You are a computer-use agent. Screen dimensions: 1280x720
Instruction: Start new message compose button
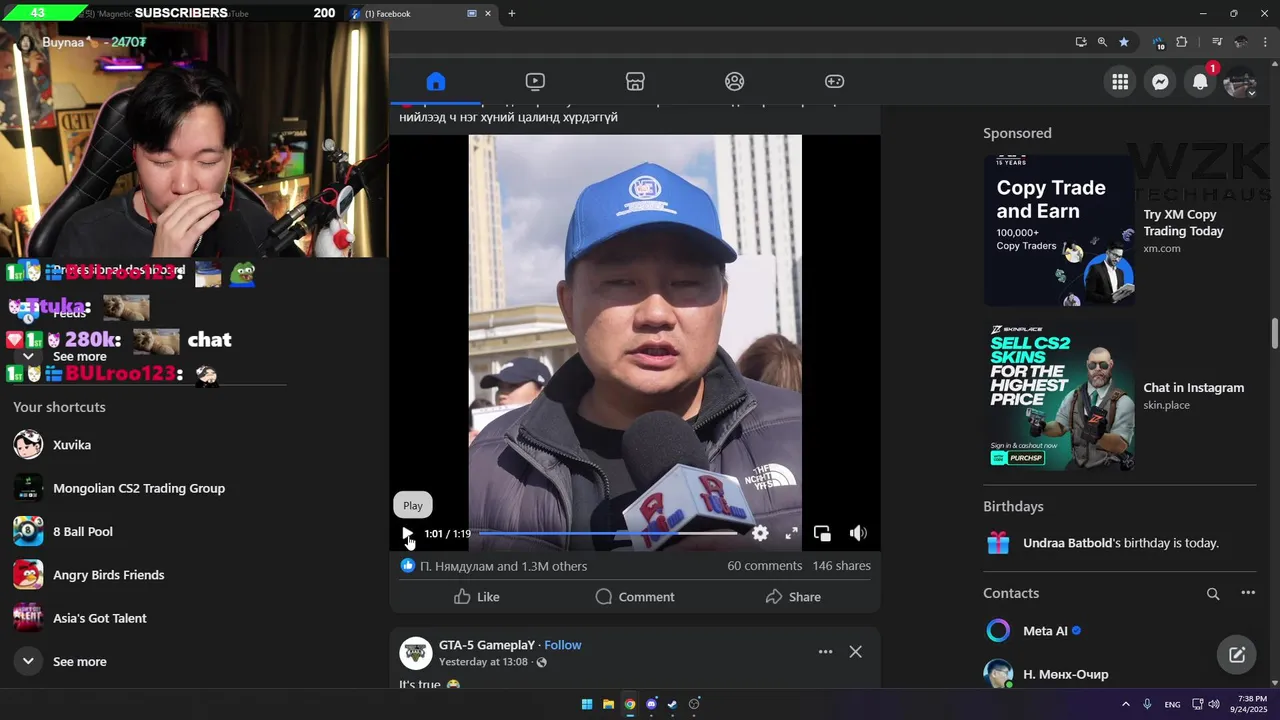[1237, 655]
